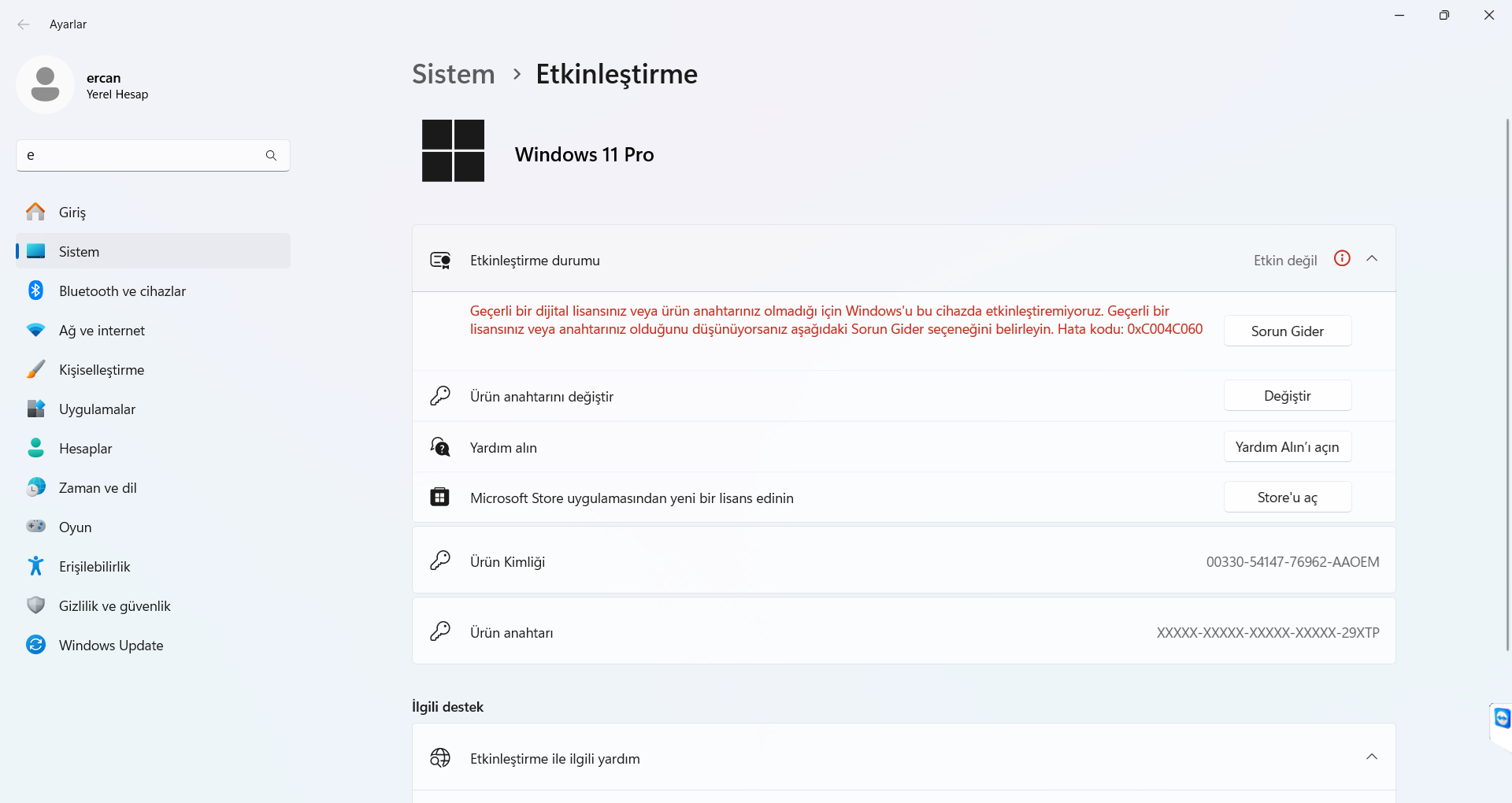This screenshot has height=803, width=1512.
Task: Click the Windows Update sync icon
Action: (35, 645)
